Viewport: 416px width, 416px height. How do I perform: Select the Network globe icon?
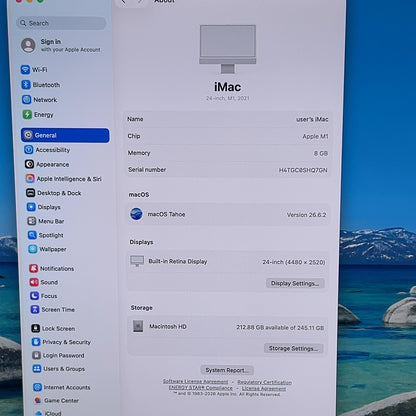pos(27,99)
